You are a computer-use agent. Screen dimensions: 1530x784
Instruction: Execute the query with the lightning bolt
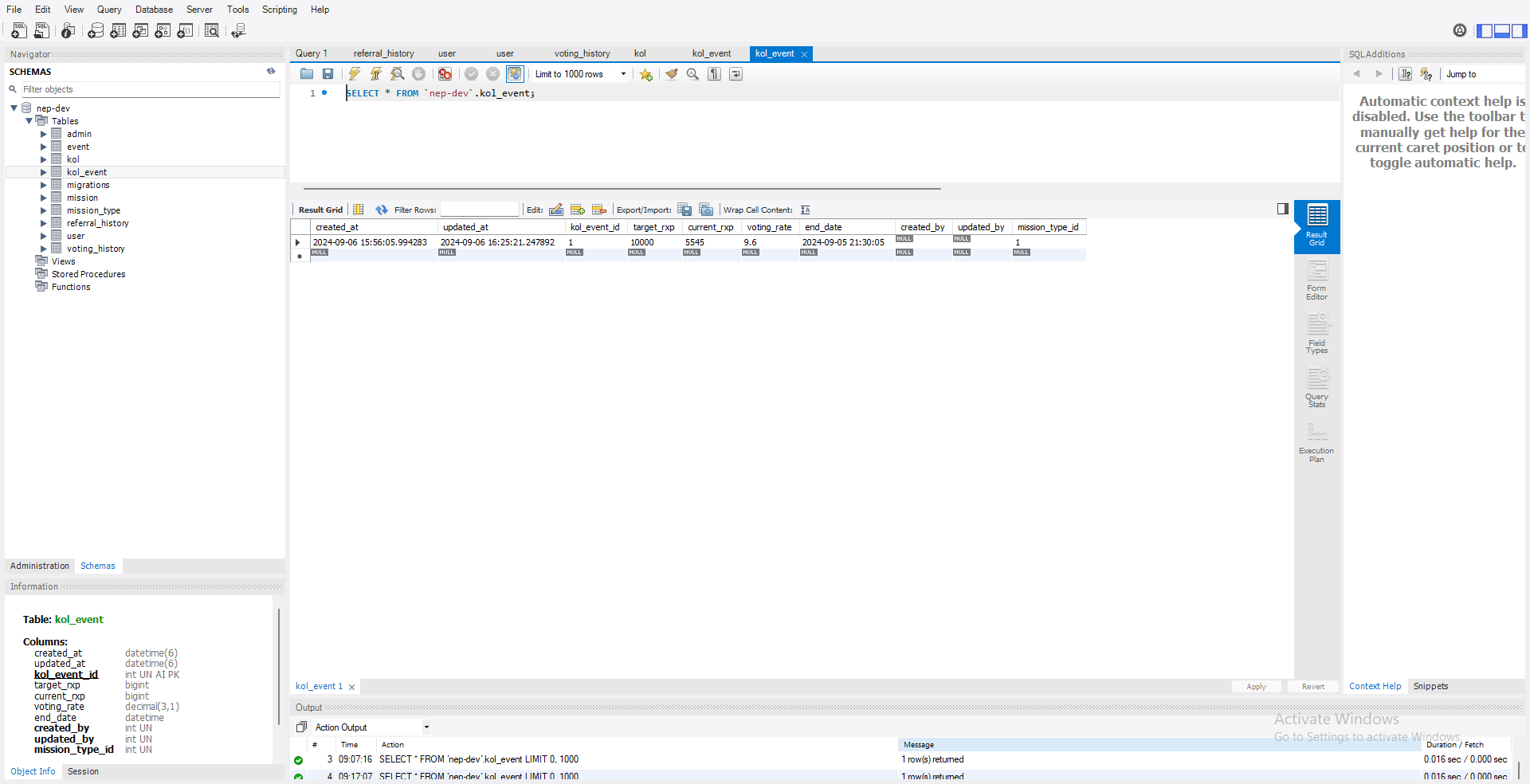tap(355, 74)
